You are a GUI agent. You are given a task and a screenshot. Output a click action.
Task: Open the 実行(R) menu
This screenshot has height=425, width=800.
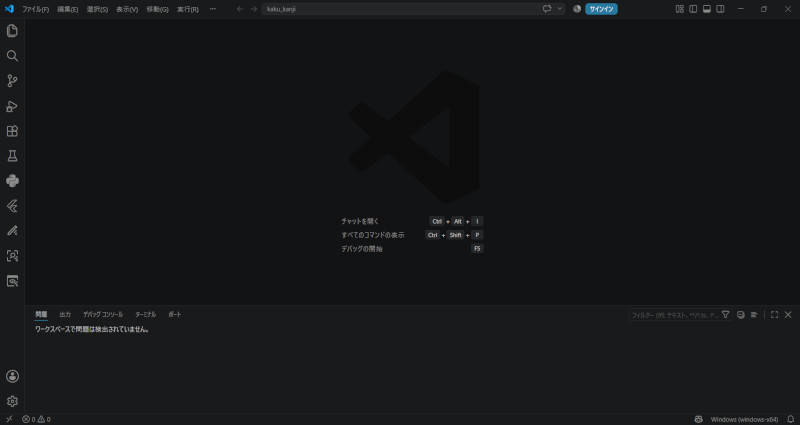(x=188, y=9)
